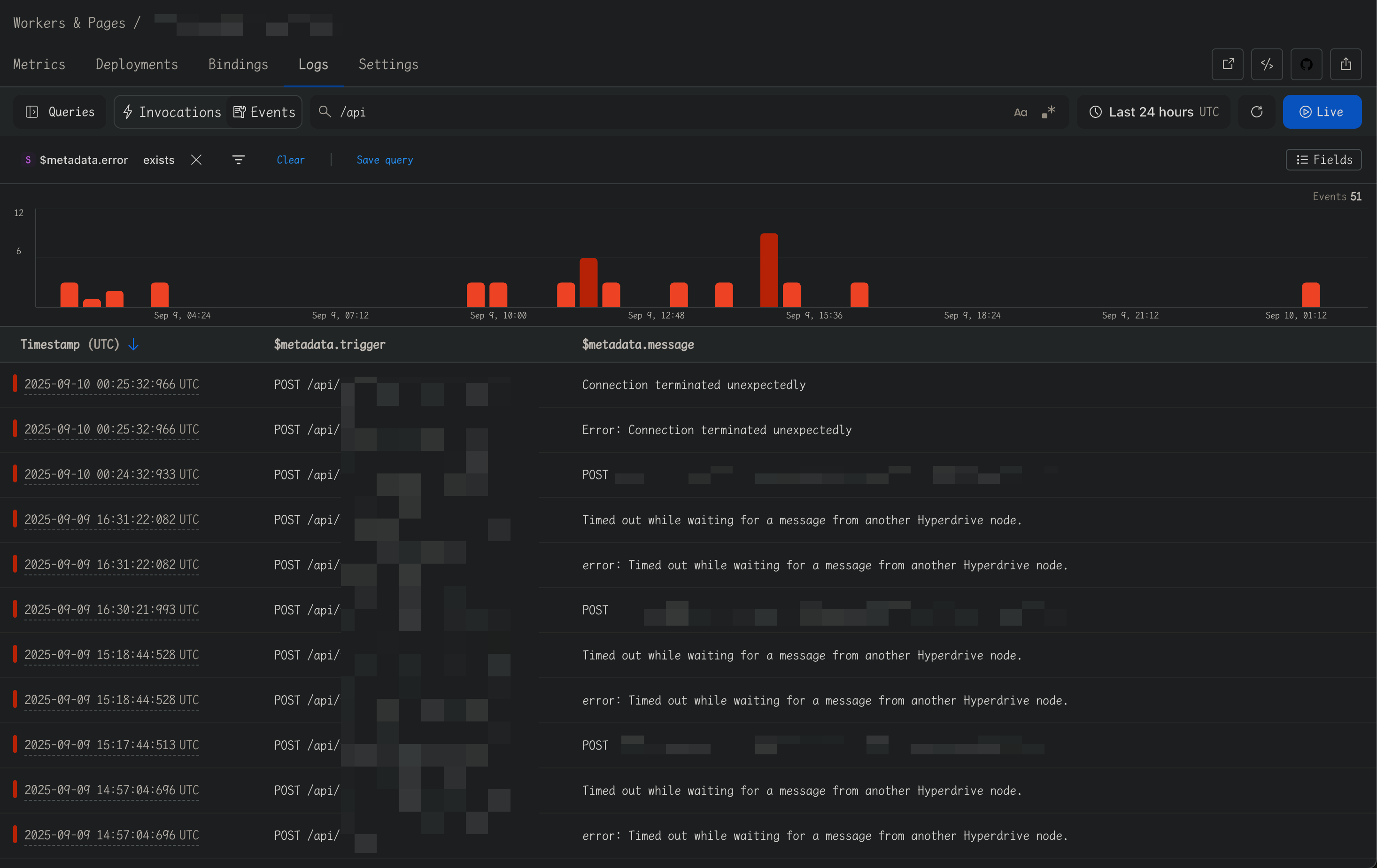Image resolution: width=1377 pixels, height=868 pixels.
Task: Switch to the Metrics tab
Action: pos(39,65)
